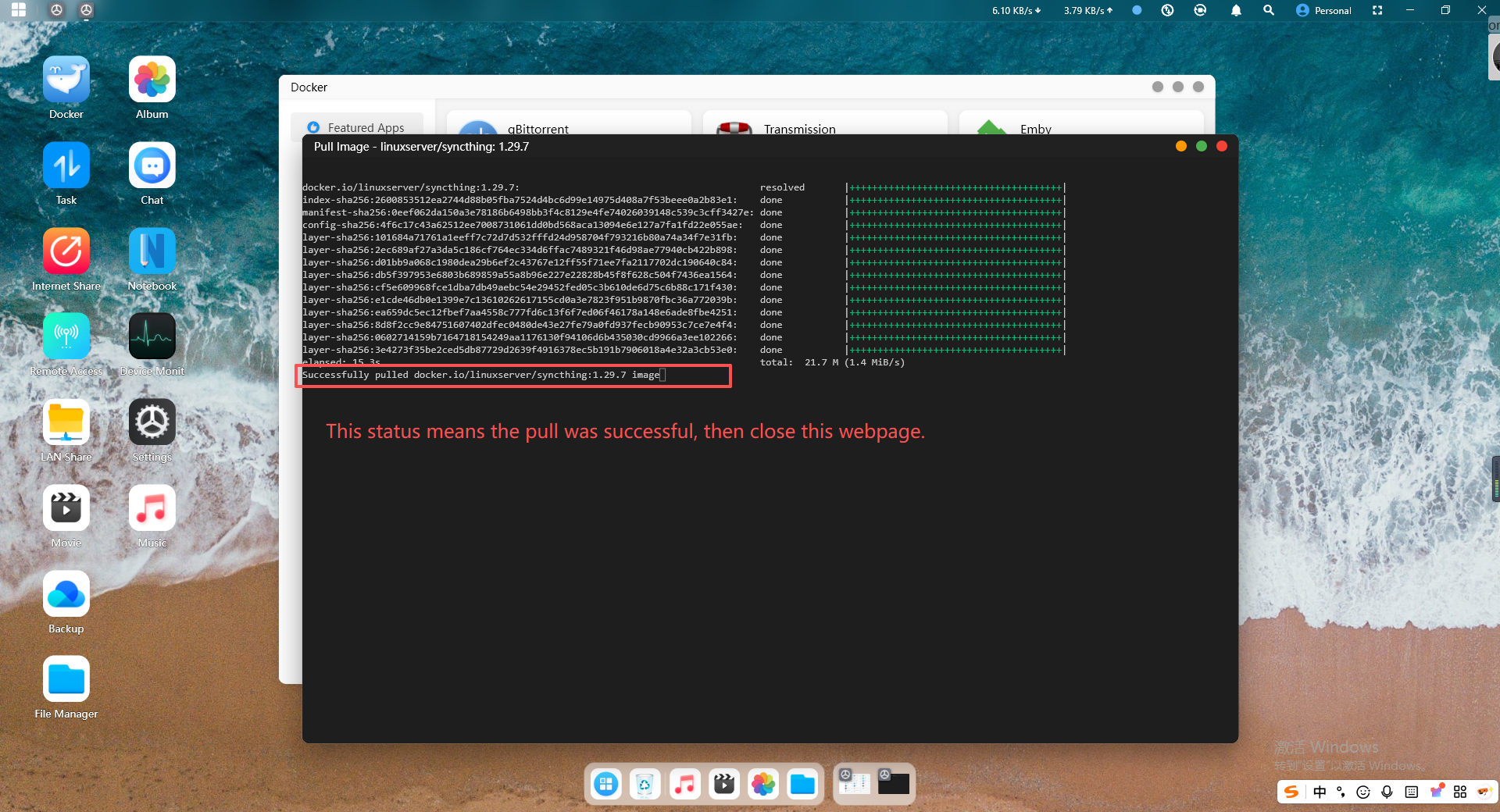This screenshot has width=1500, height=812.
Task: Open the Emby app card in Docker
Action: point(1081,123)
